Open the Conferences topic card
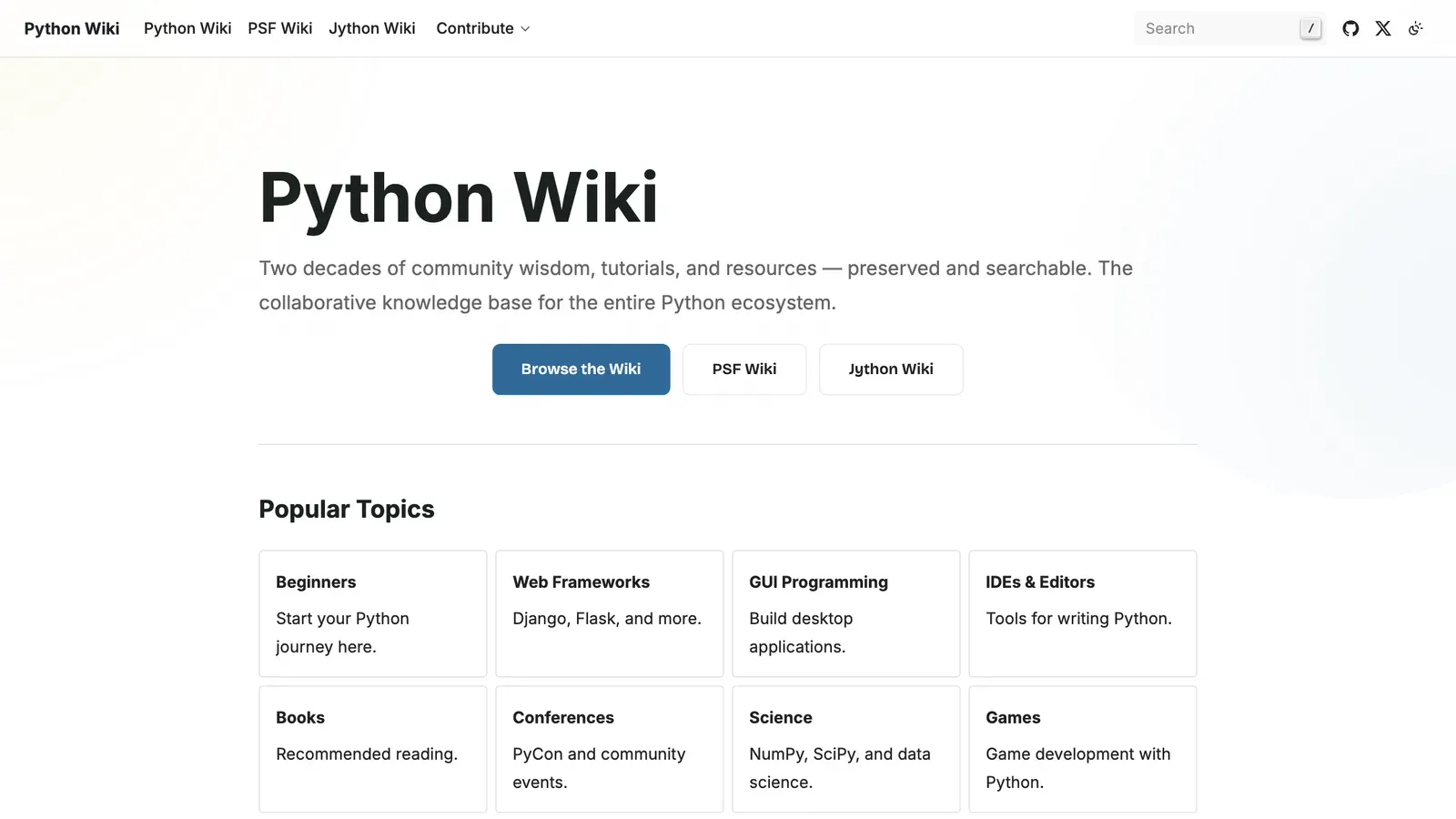This screenshot has width=1456, height=819. (x=610, y=749)
